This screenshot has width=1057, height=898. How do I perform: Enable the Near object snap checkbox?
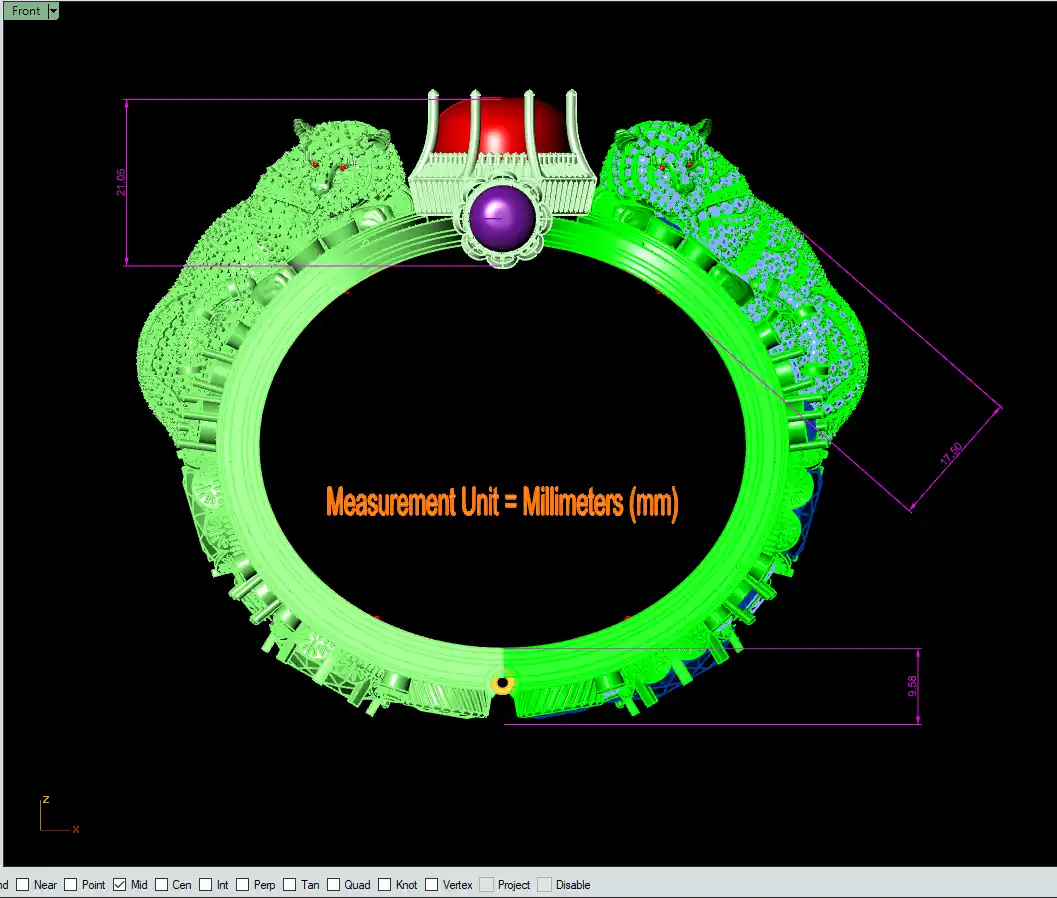(x=24, y=885)
